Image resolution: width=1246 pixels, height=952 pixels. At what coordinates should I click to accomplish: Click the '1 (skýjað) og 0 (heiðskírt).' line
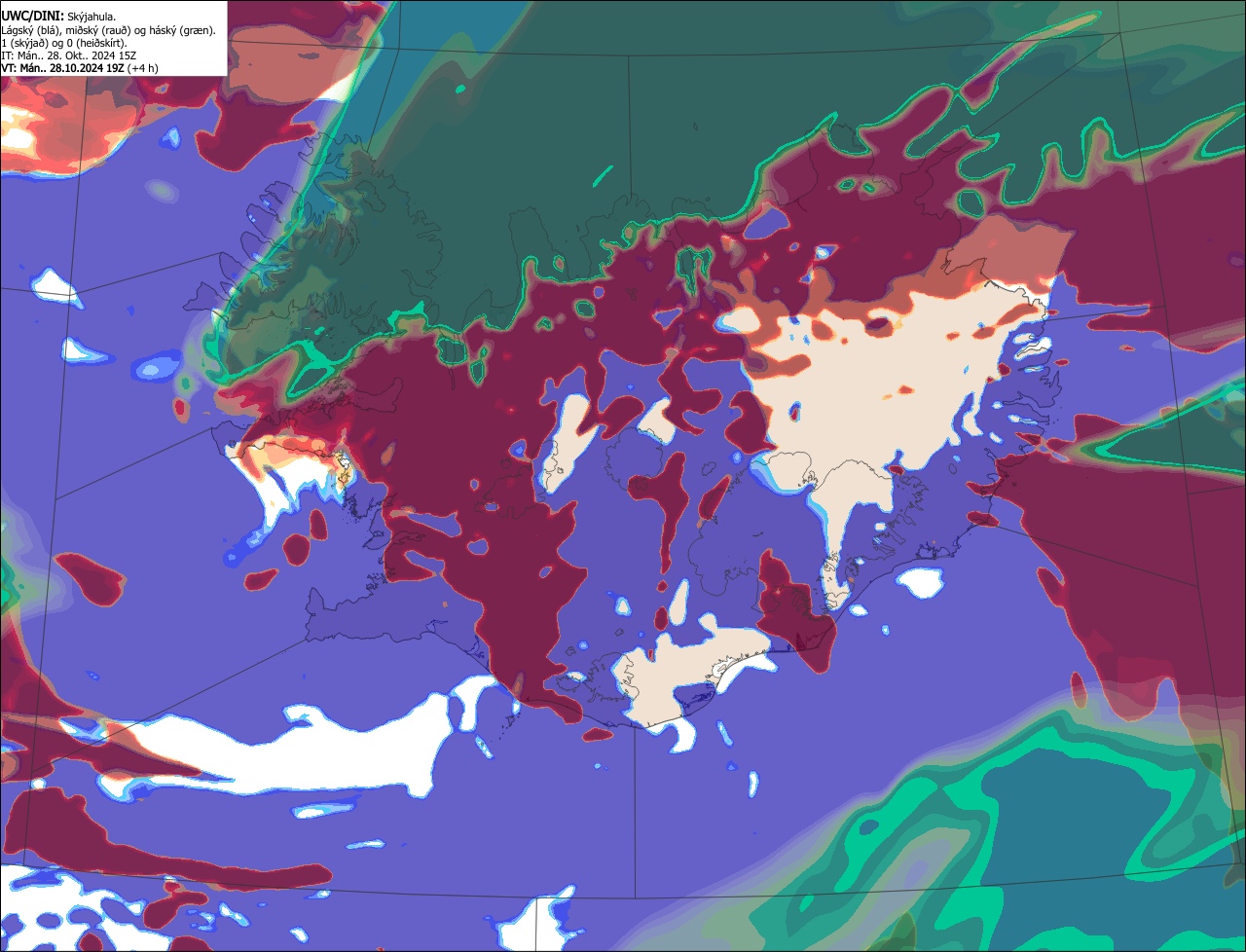click(64, 43)
